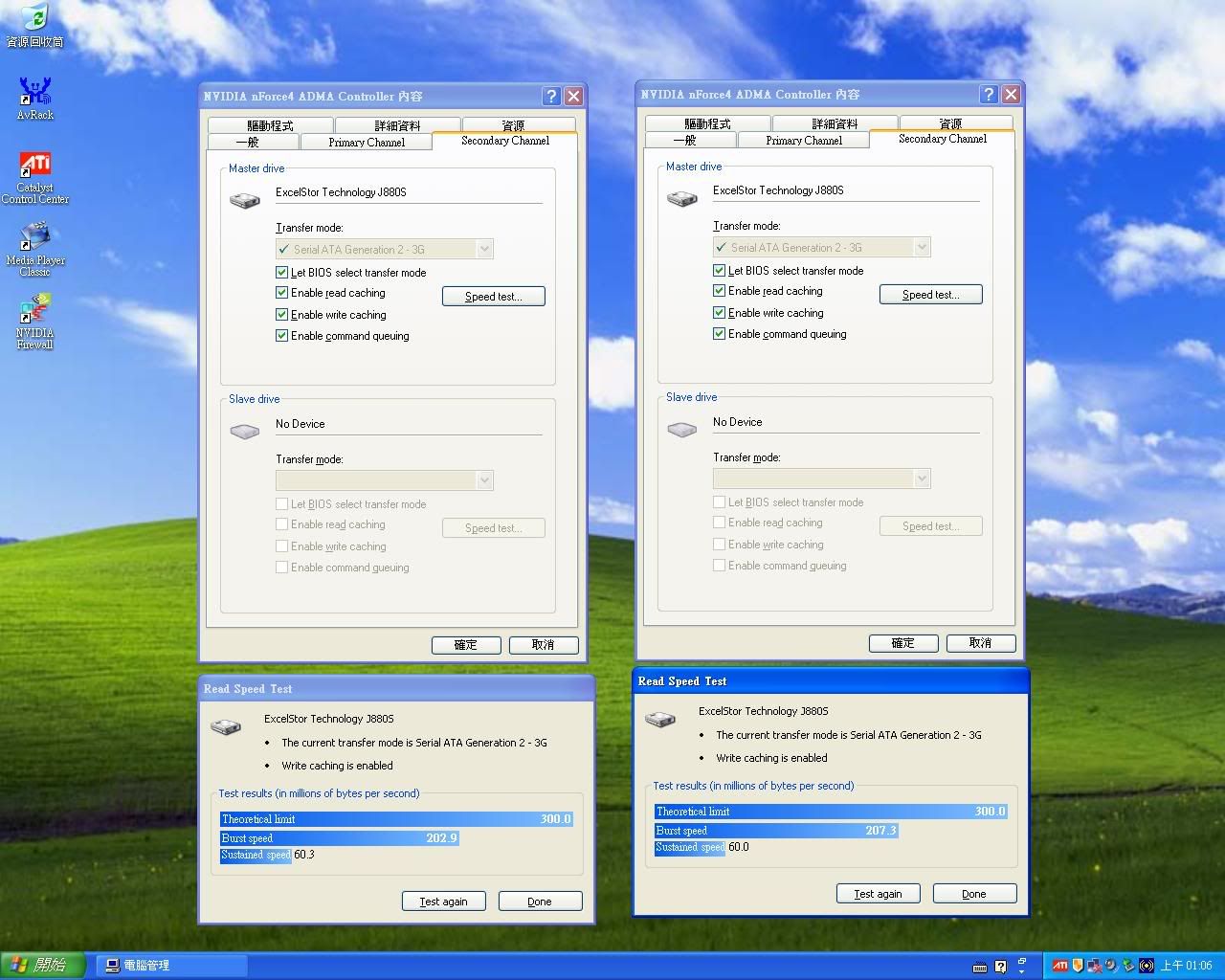The image size is (1225, 980).
Task: Click 'Done' in the 202.9 burst speed dialog
Action: point(540,902)
